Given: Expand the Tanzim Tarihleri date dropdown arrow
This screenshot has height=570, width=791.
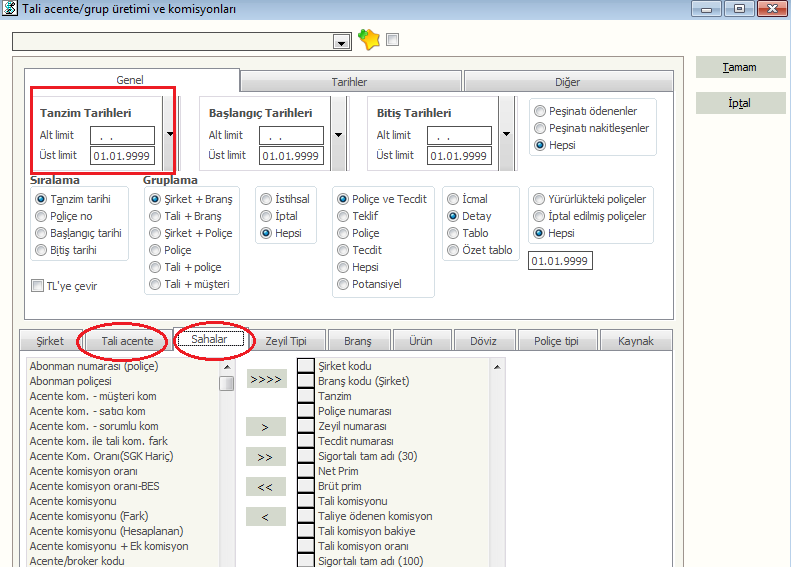Looking at the screenshot, I should pyautogui.click(x=169, y=133).
